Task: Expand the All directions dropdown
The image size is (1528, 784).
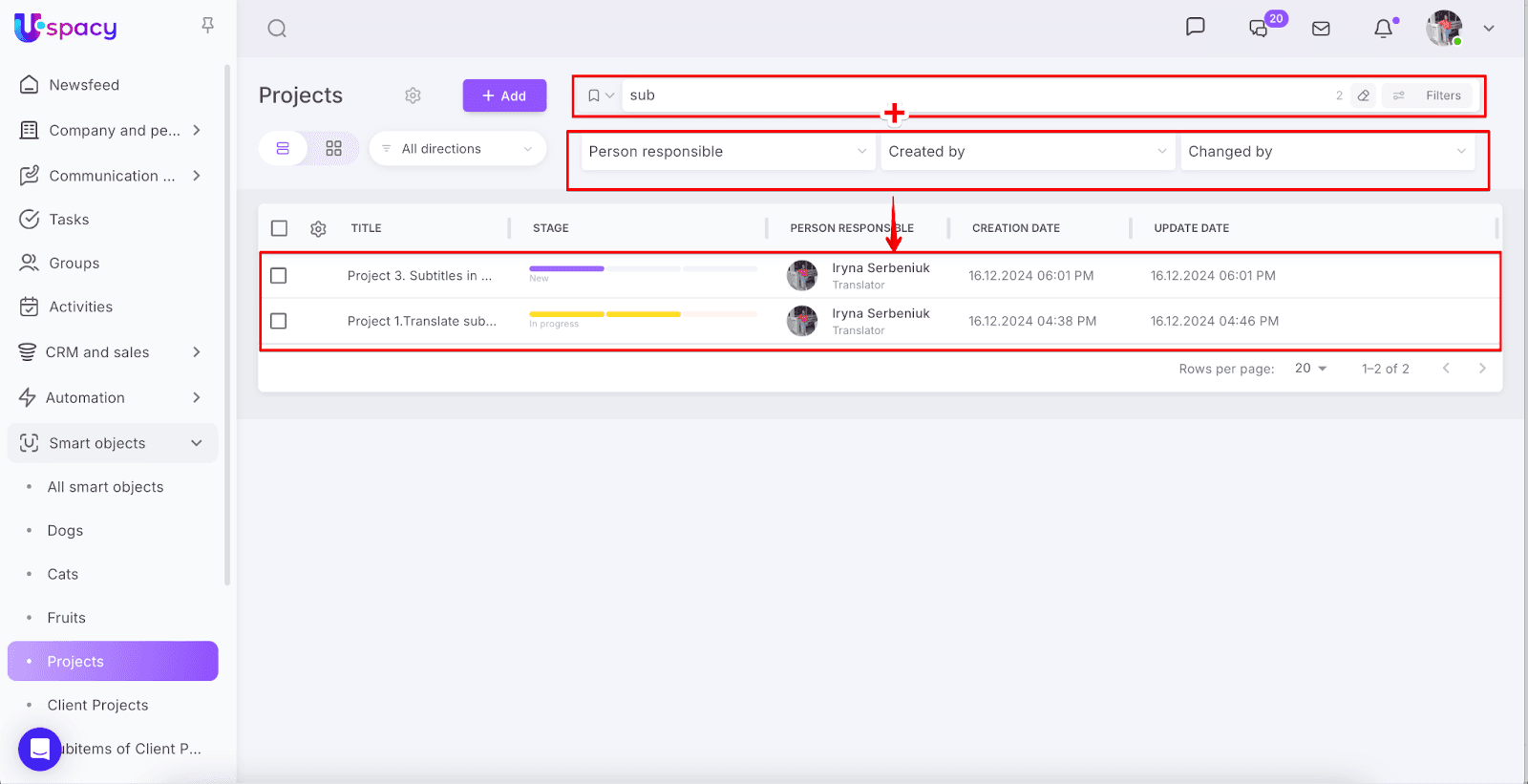Action: [457, 149]
